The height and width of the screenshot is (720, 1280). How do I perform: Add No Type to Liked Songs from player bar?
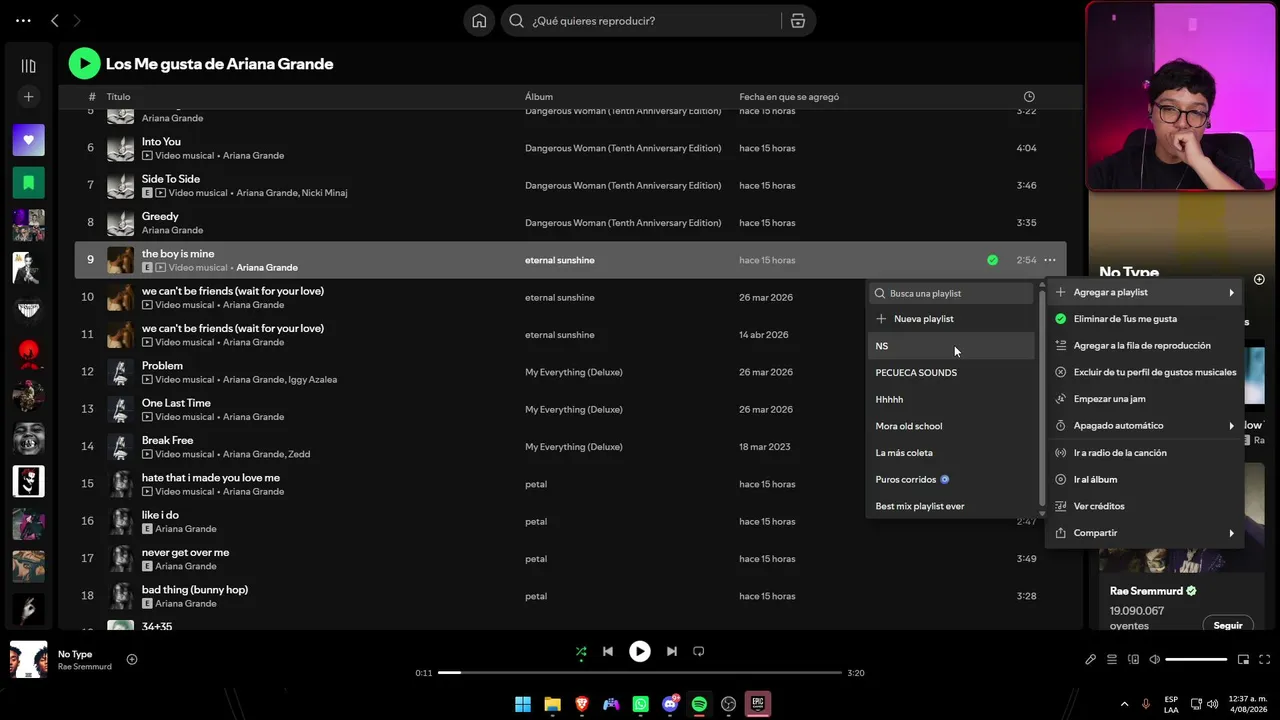[x=132, y=660]
